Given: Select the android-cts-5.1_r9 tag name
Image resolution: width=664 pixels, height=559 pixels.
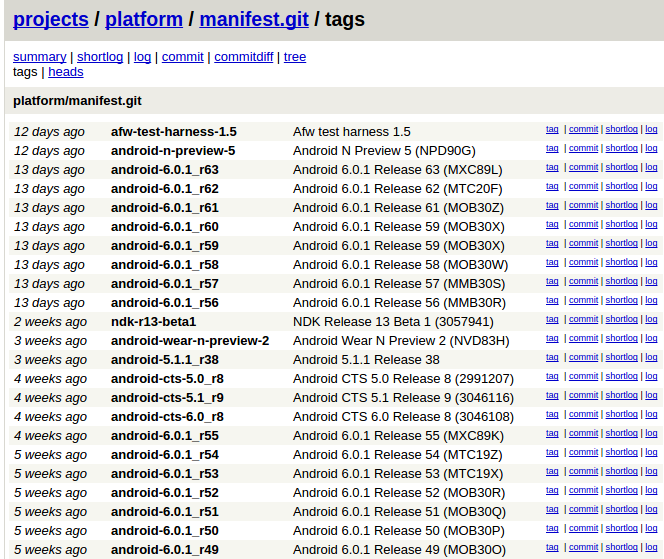Looking at the screenshot, I should 167,398.
